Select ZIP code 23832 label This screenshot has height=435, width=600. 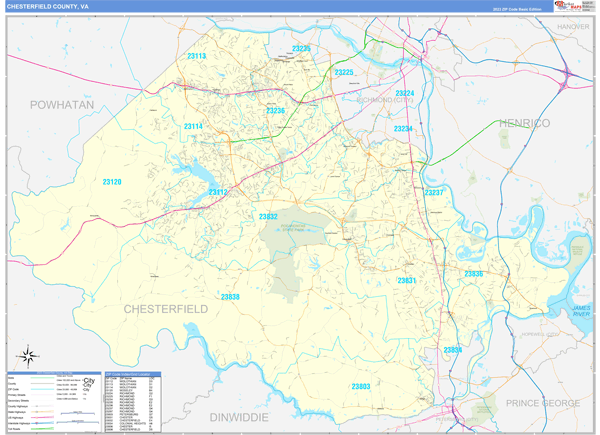pyautogui.click(x=268, y=217)
